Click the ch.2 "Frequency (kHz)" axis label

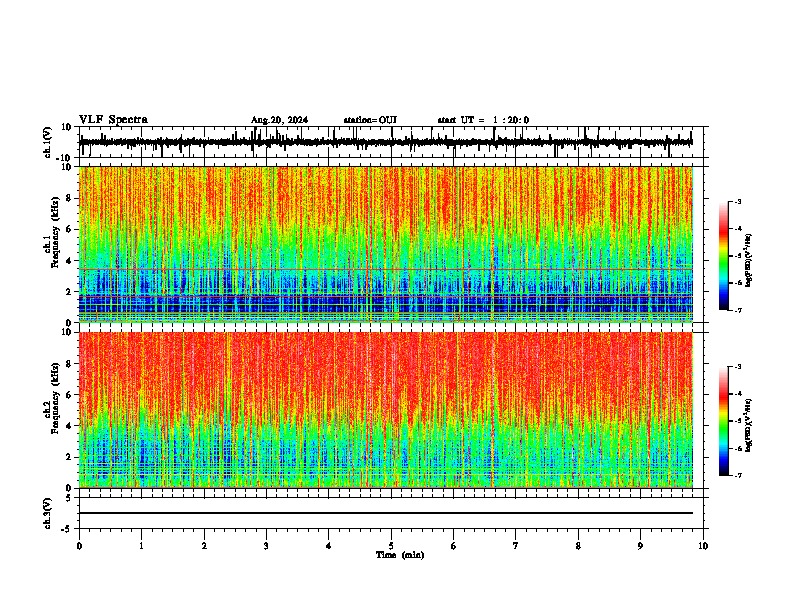55,398
